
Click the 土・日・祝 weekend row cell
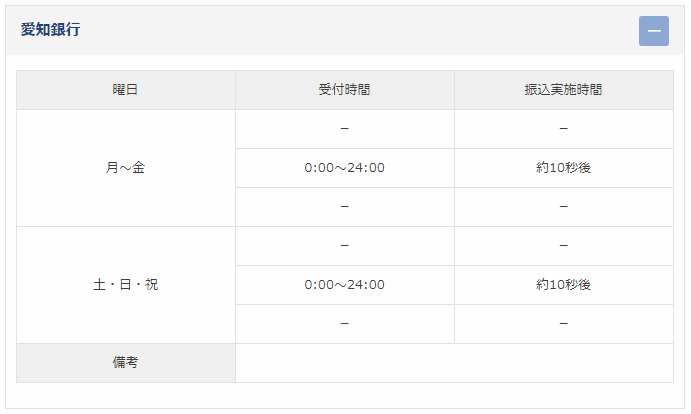(x=126, y=285)
